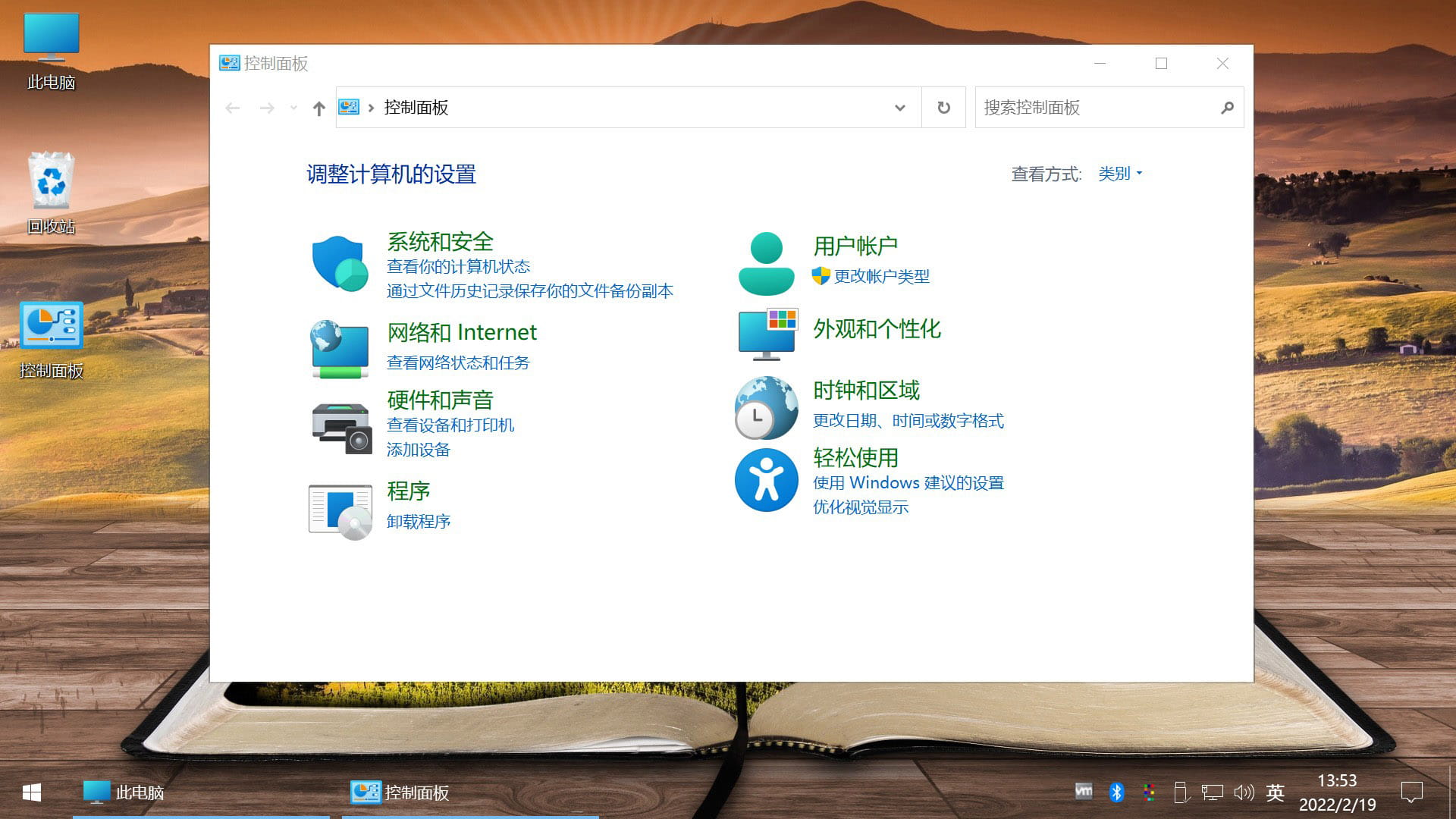Open 卸载程序 under 程序
Image resolution: width=1456 pixels, height=819 pixels.
419,521
